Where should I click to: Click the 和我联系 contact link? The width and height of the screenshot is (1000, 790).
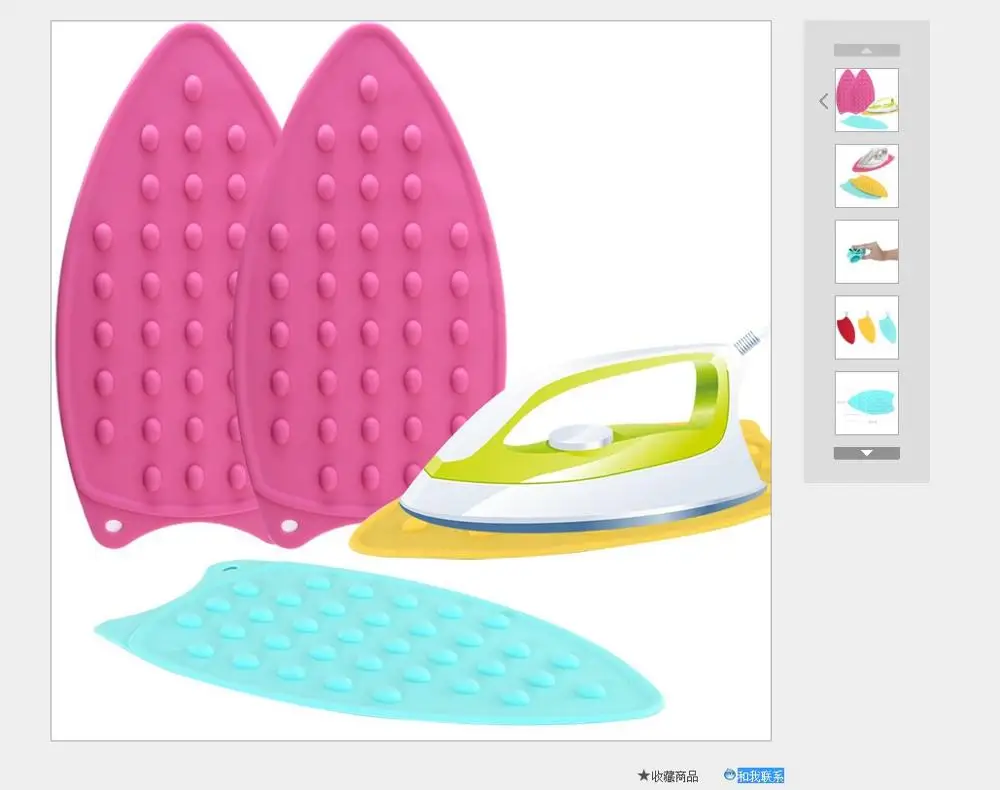pyautogui.click(x=761, y=776)
